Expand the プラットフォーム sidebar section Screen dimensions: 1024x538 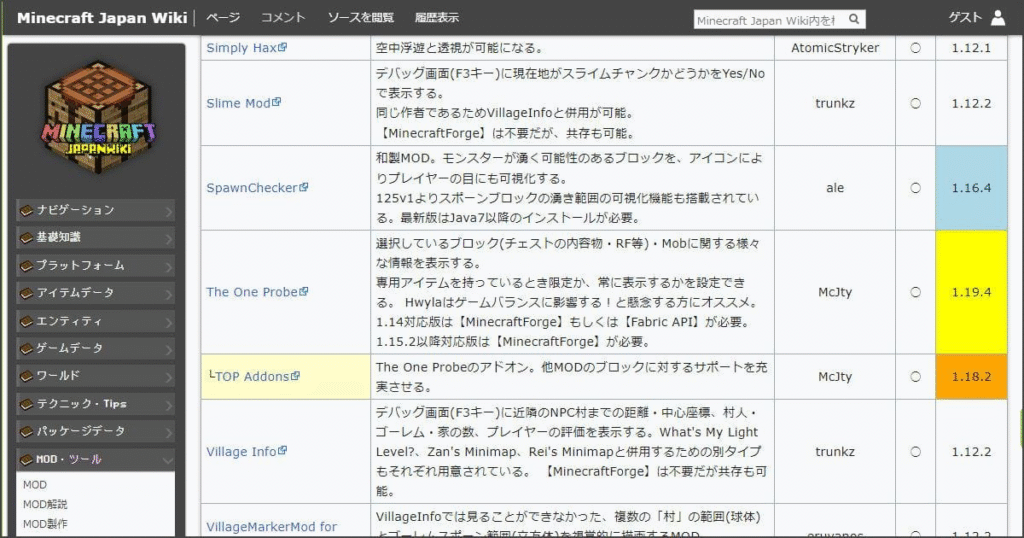(x=95, y=266)
